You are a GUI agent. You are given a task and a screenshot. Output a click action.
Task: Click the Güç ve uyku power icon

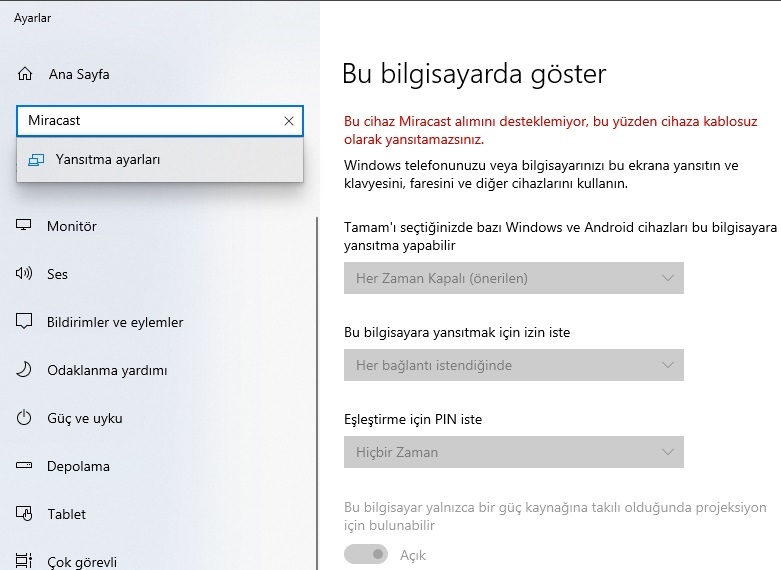click(24, 418)
